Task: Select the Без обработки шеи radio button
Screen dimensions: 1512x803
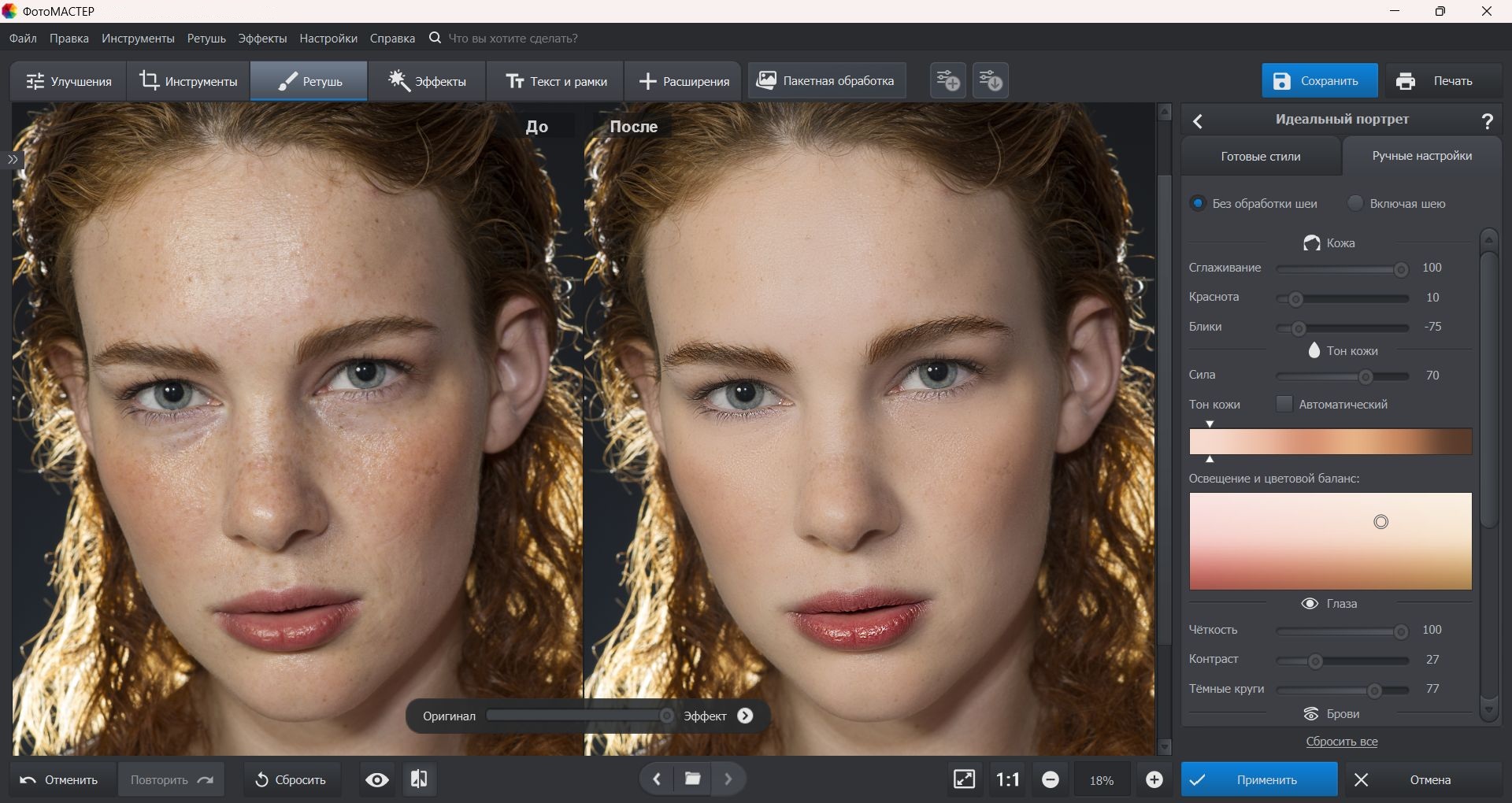Action: click(x=1198, y=203)
